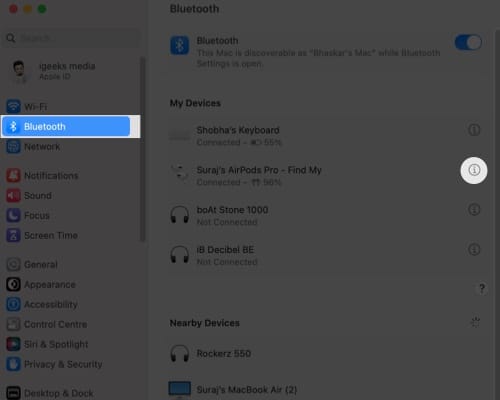Click the AirPods Pro device icon

tap(180, 173)
